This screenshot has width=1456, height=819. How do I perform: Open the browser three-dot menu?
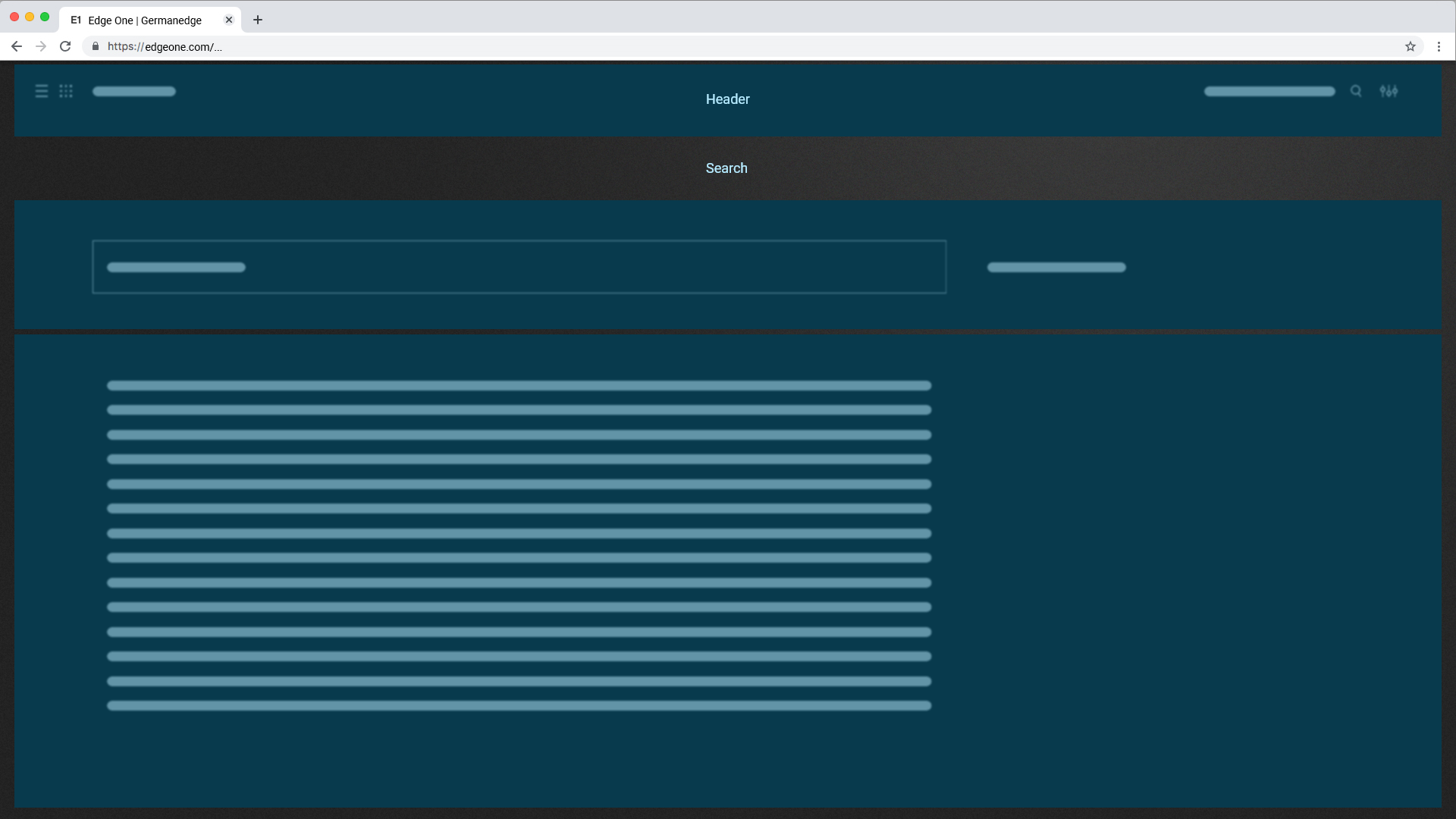1439,46
